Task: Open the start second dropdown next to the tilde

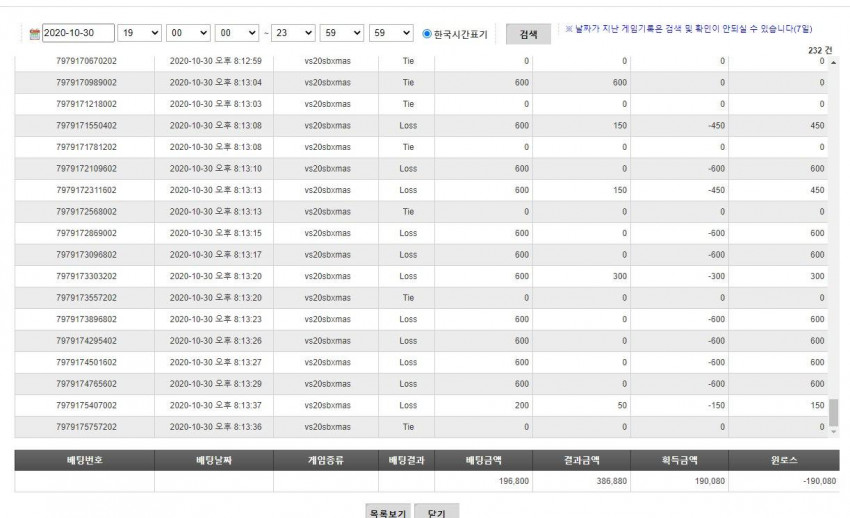Action: tap(237, 33)
